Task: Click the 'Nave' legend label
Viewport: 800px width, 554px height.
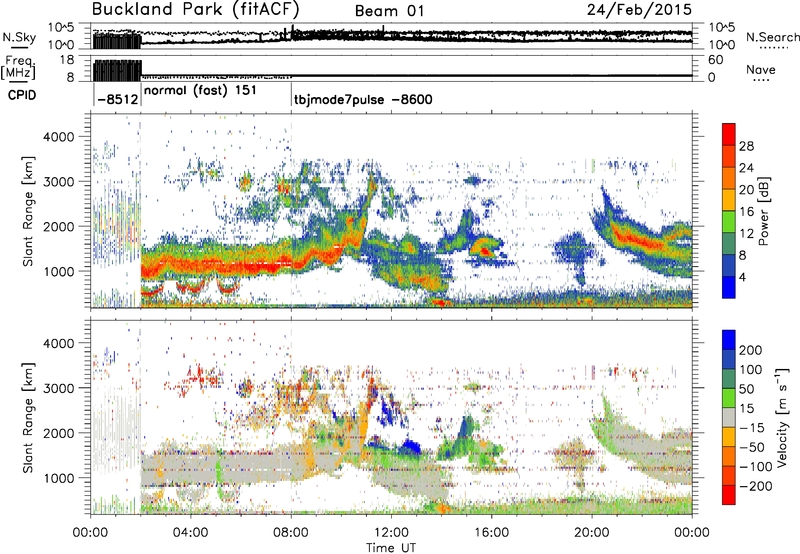Action: coord(761,69)
